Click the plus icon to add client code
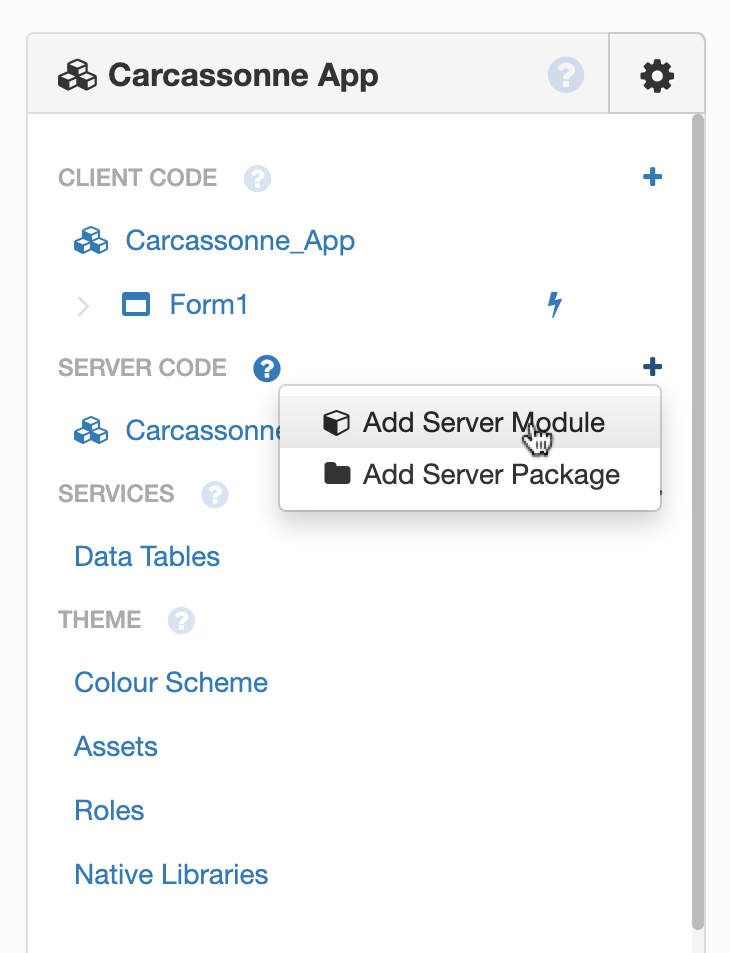Viewport: 730px width, 953px height. pyautogui.click(x=652, y=178)
